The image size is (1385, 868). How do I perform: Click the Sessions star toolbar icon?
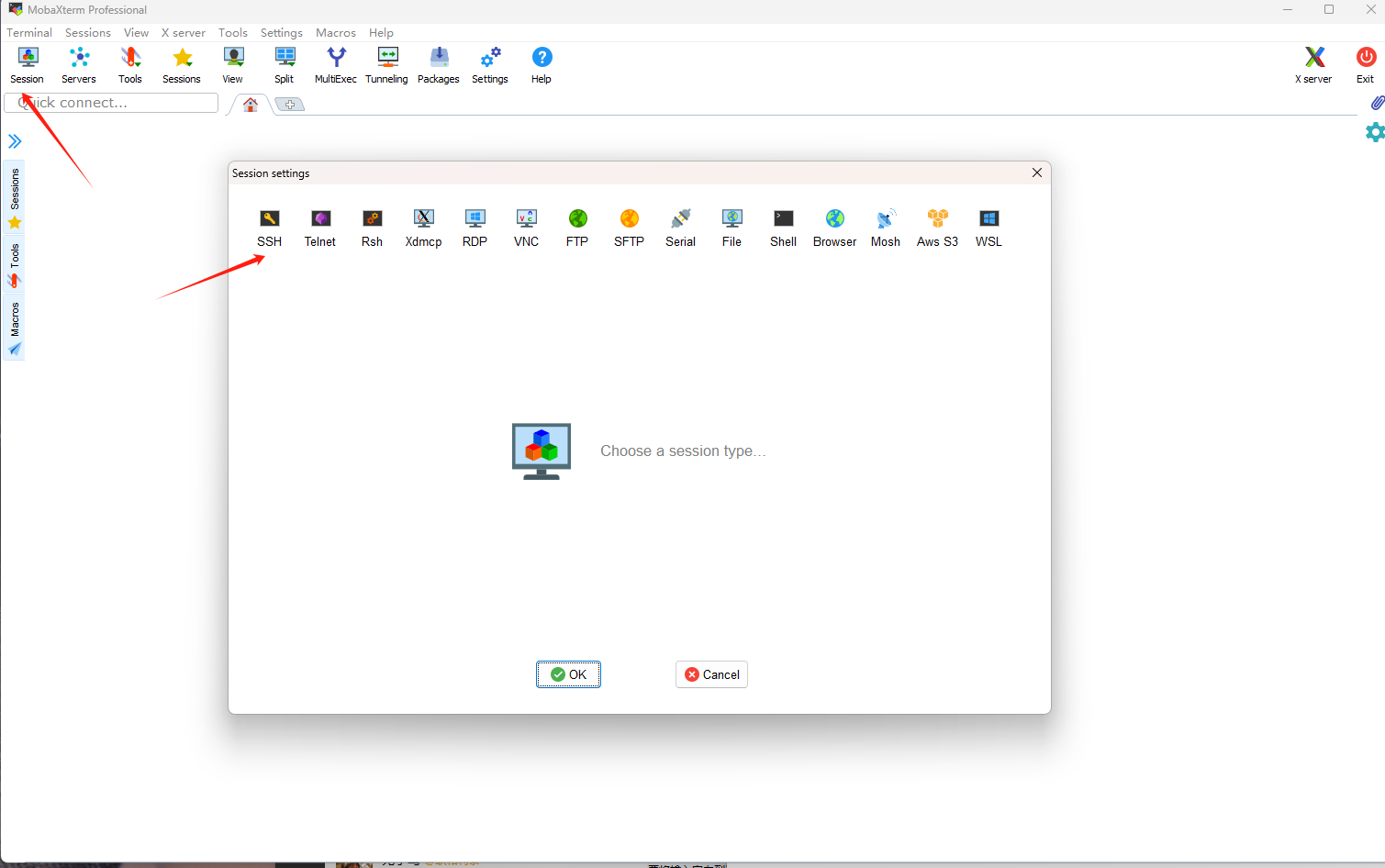pyautogui.click(x=182, y=65)
